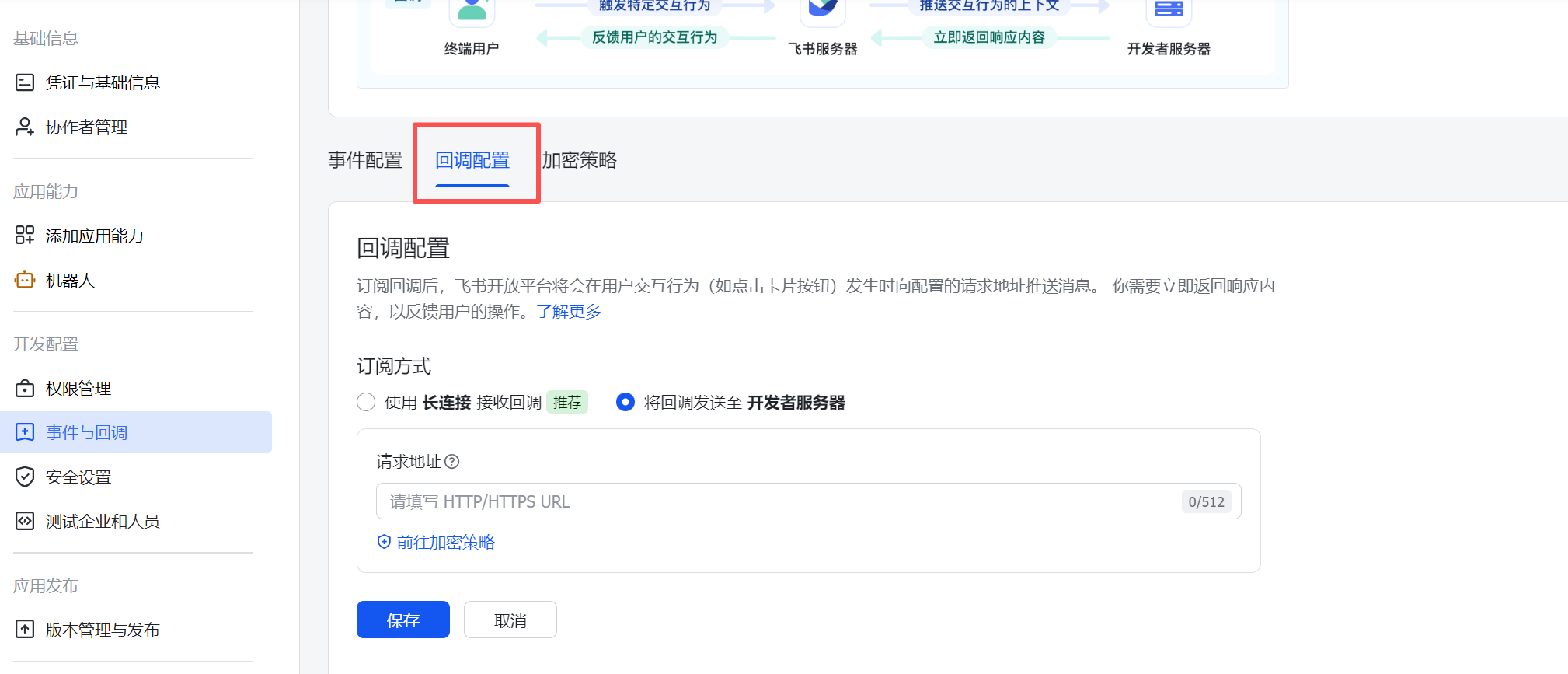Image resolution: width=1568 pixels, height=674 pixels.
Task: Switch to the 加密策略 tab
Action: click(x=580, y=160)
